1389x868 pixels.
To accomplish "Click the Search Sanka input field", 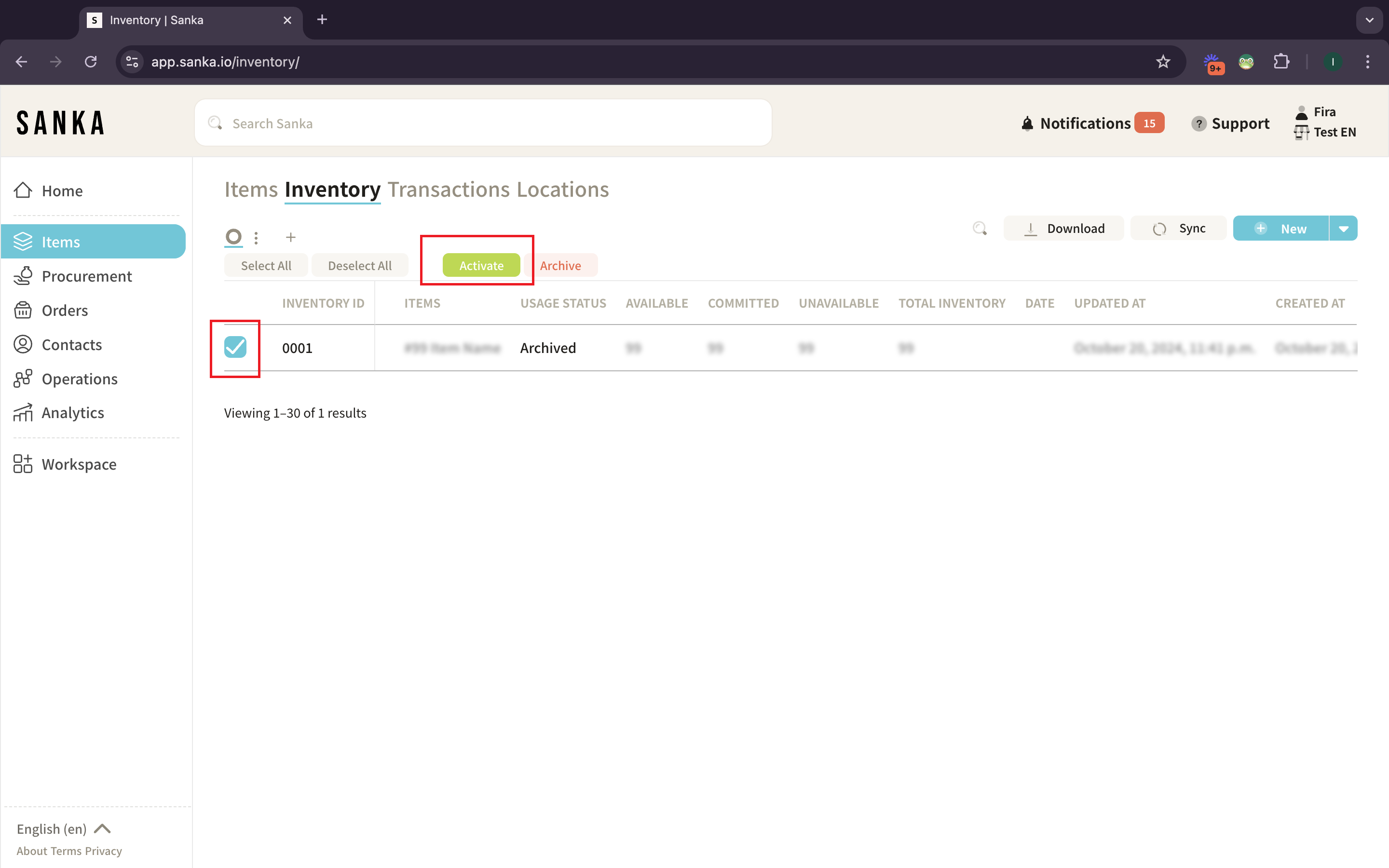I will (482, 123).
